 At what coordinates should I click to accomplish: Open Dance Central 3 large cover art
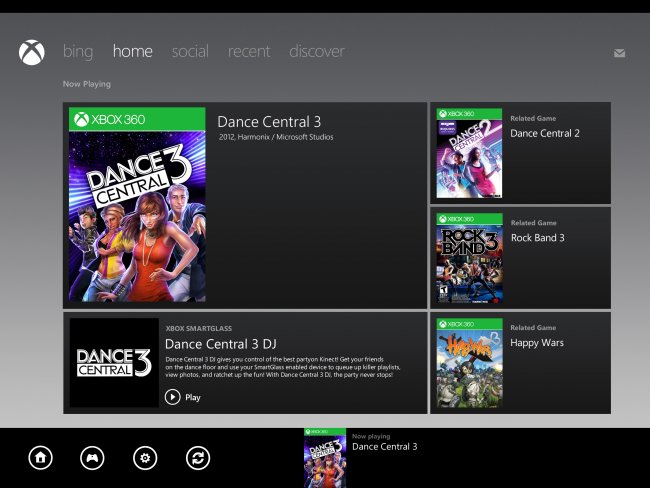pos(137,205)
